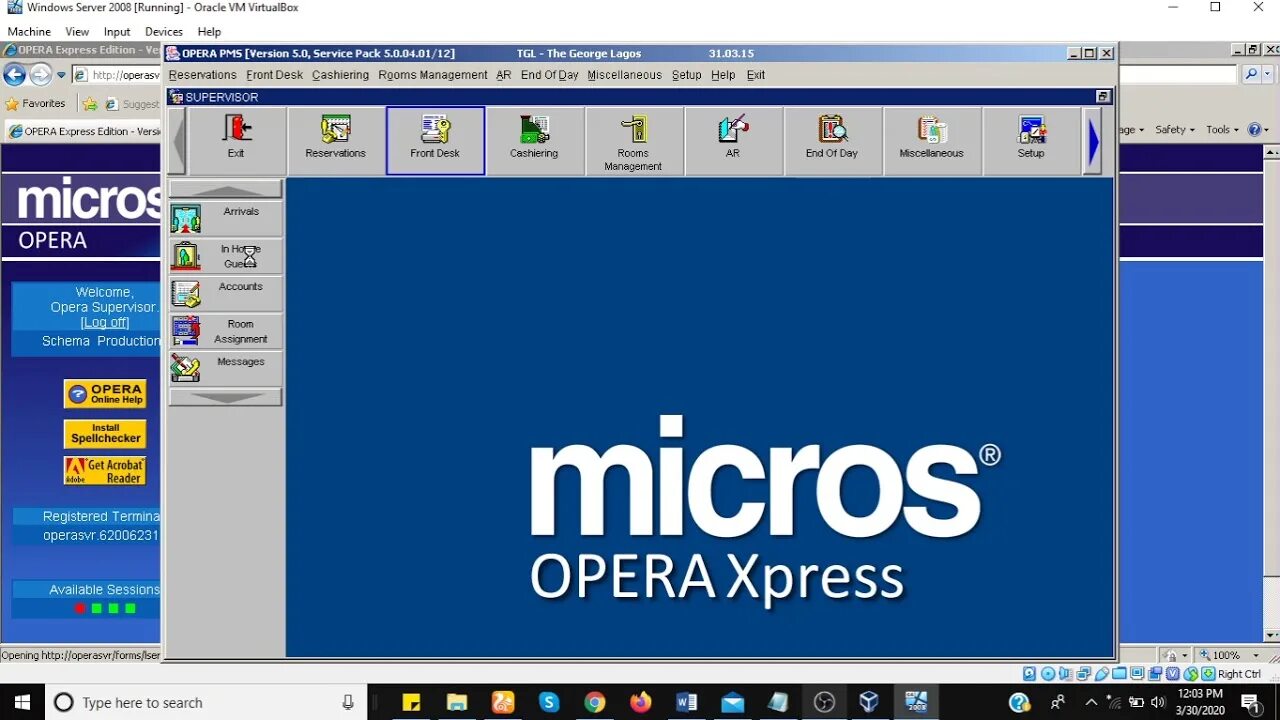Image resolution: width=1280 pixels, height=720 pixels.
Task: Open the Setup menu in OPERA
Action: pos(686,75)
